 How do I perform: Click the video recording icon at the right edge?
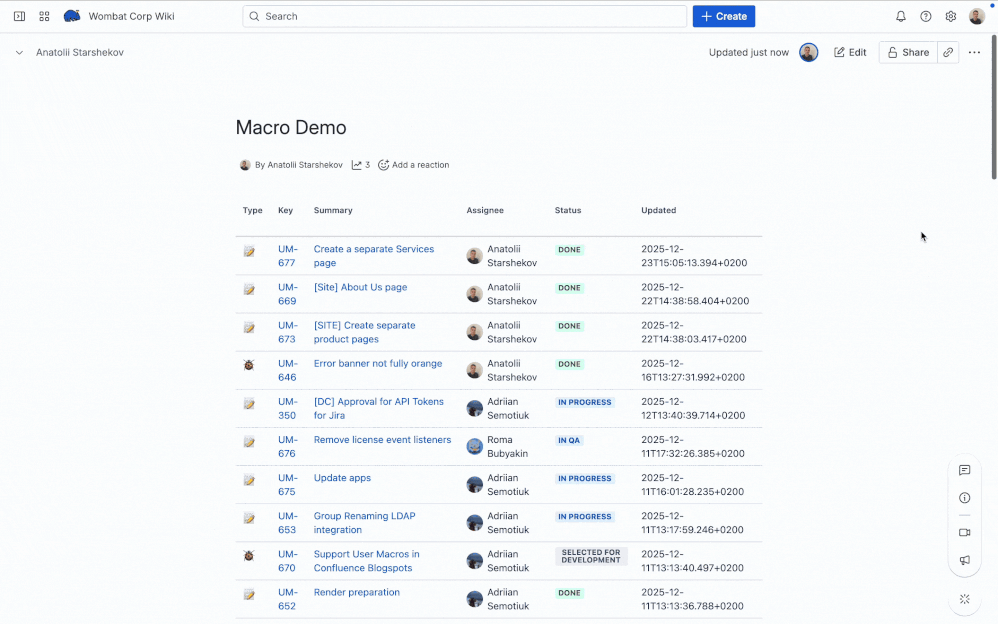964,532
